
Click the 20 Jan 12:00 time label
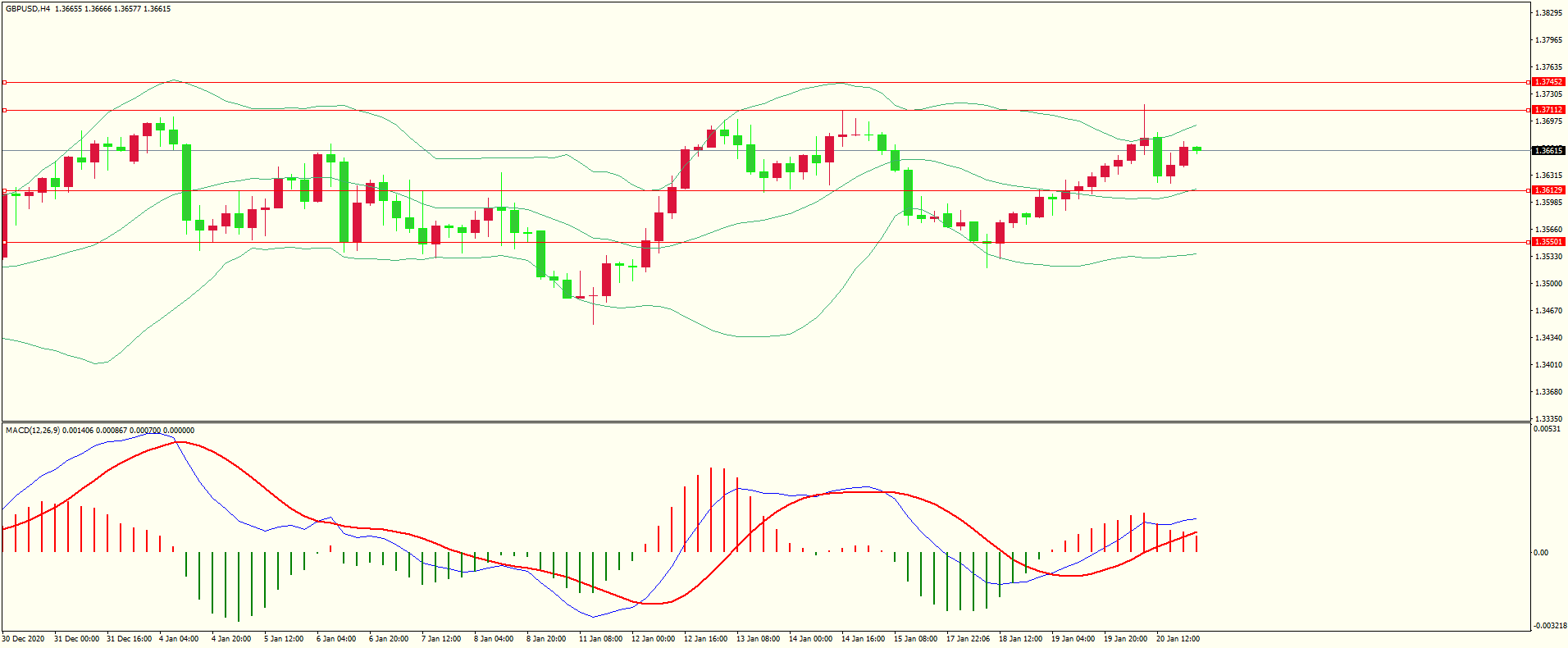[1178, 639]
